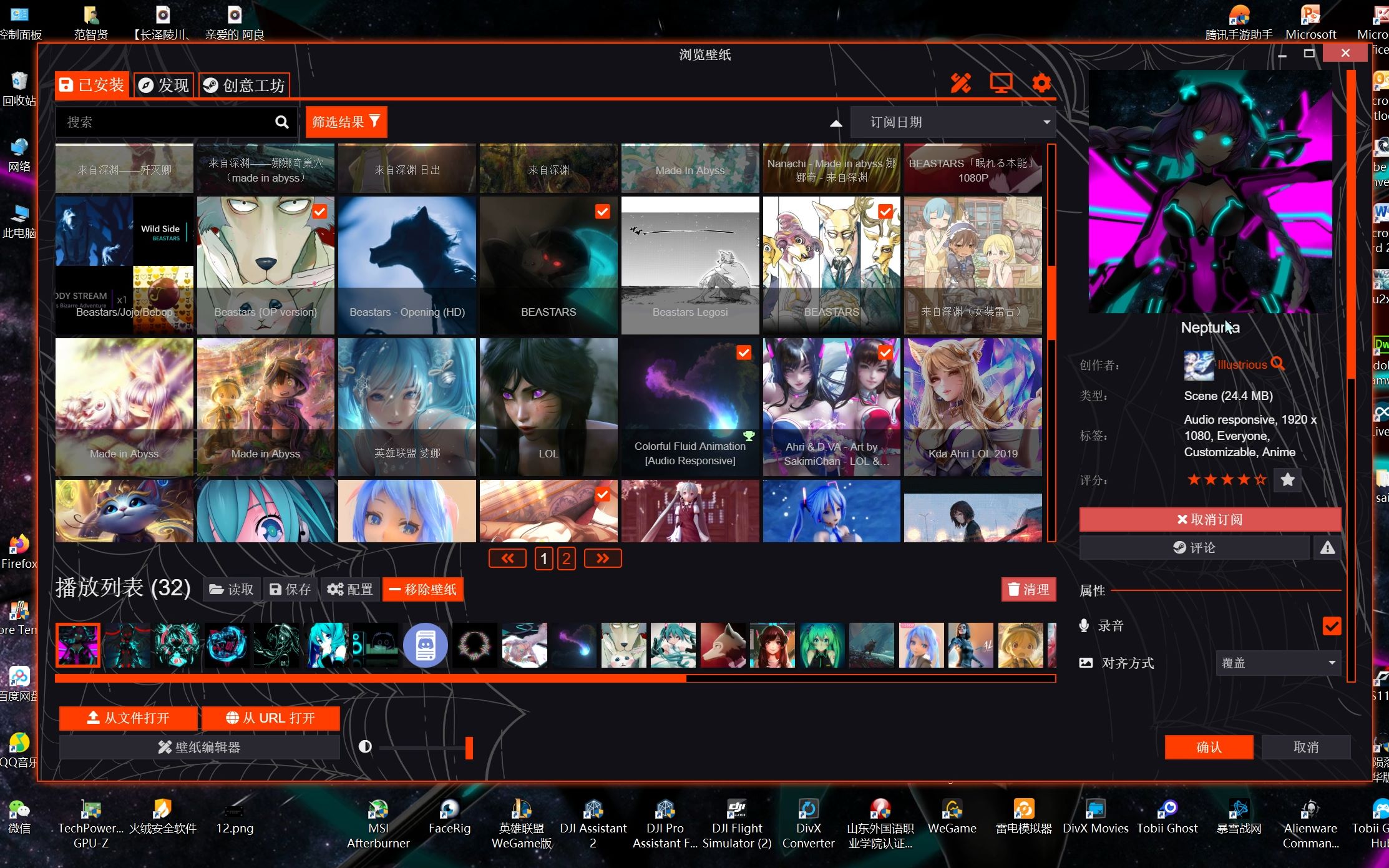Switch to the 创意工坊 workshop tab
The image size is (1389, 868).
pos(244,85)
